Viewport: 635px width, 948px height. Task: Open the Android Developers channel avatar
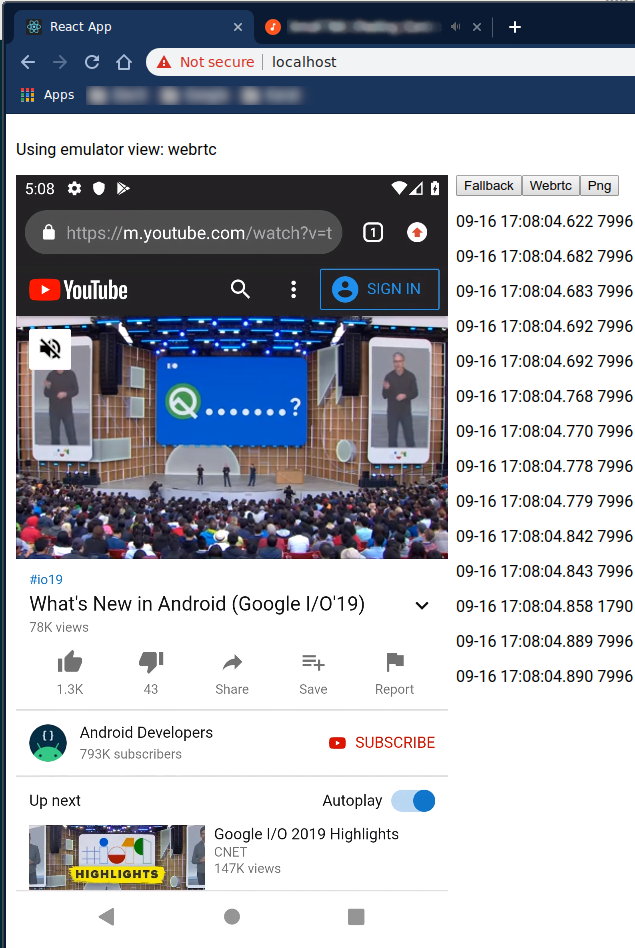(48, 743)
